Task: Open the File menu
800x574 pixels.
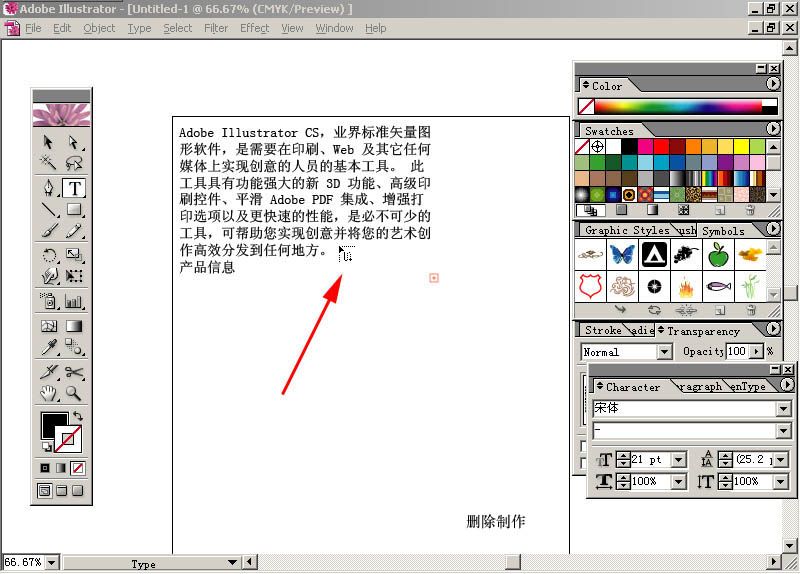Action: [33, 29]
